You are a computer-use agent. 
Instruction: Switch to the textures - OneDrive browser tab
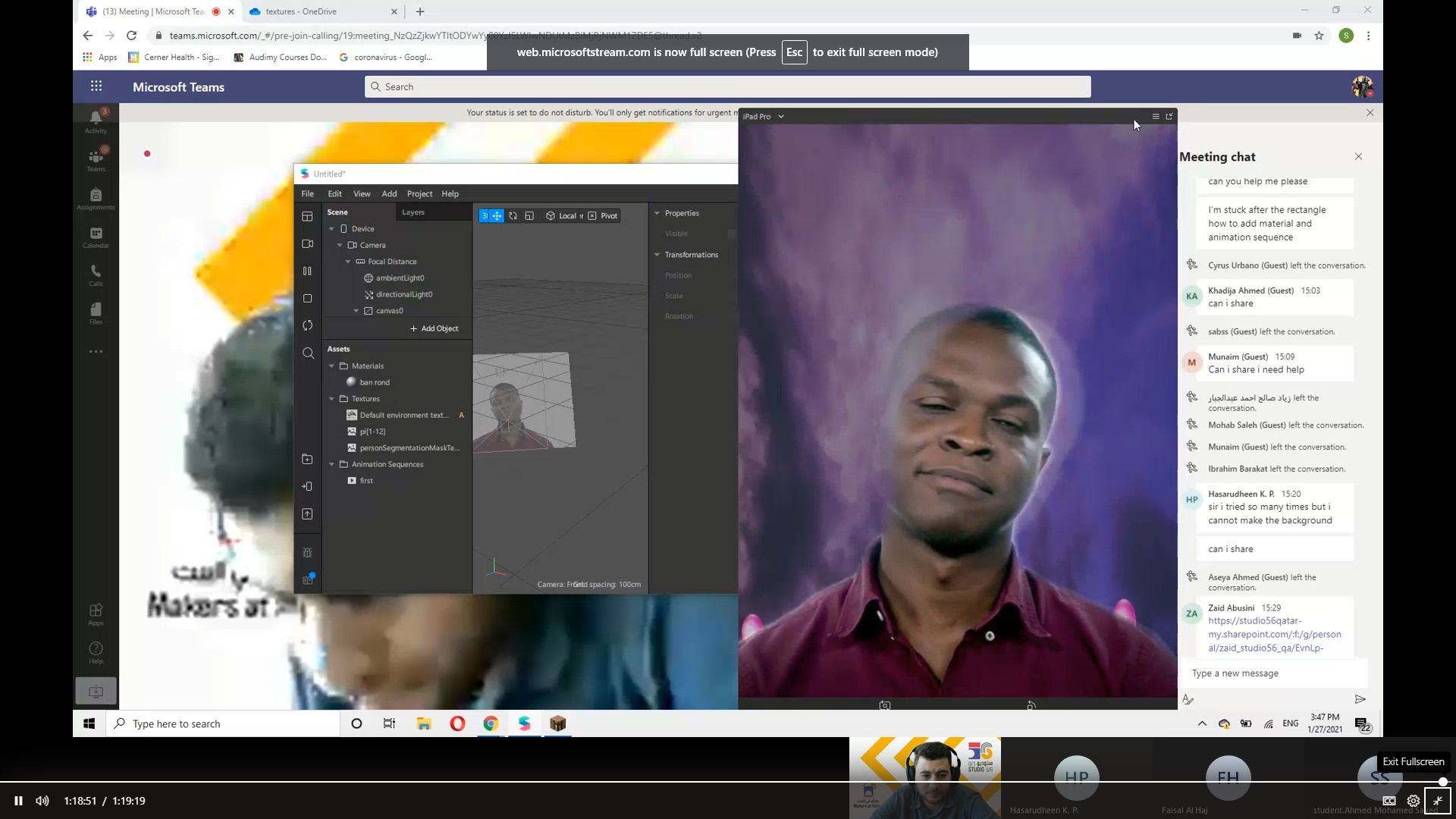323,11
